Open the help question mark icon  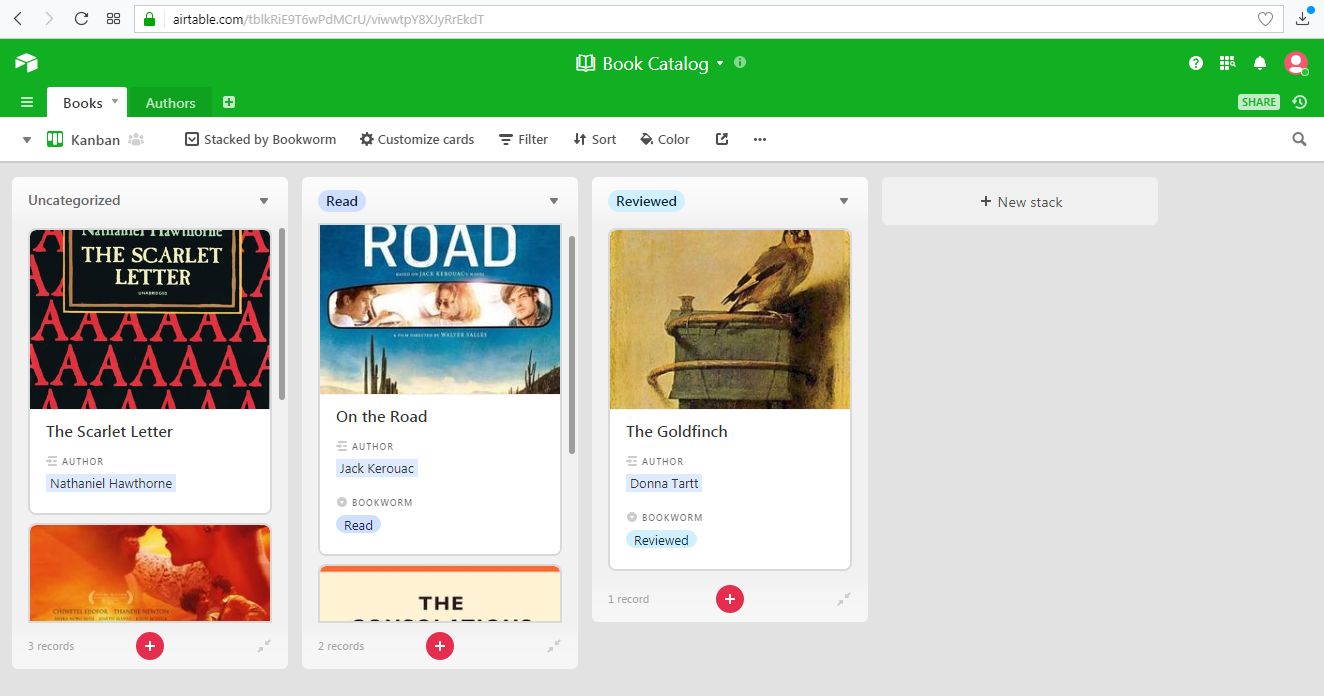[x=1196, y=63]
